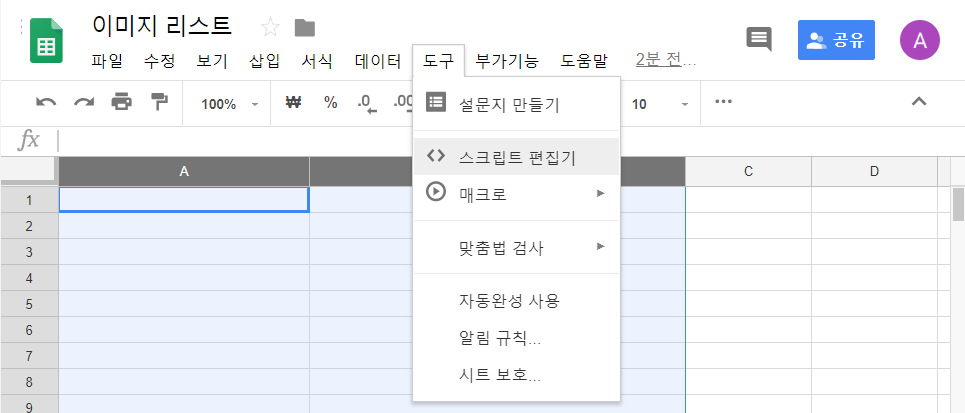965x413 pixels.
Task: Select 스크립트 편집기 from menu
Action: tap(516, 157)
